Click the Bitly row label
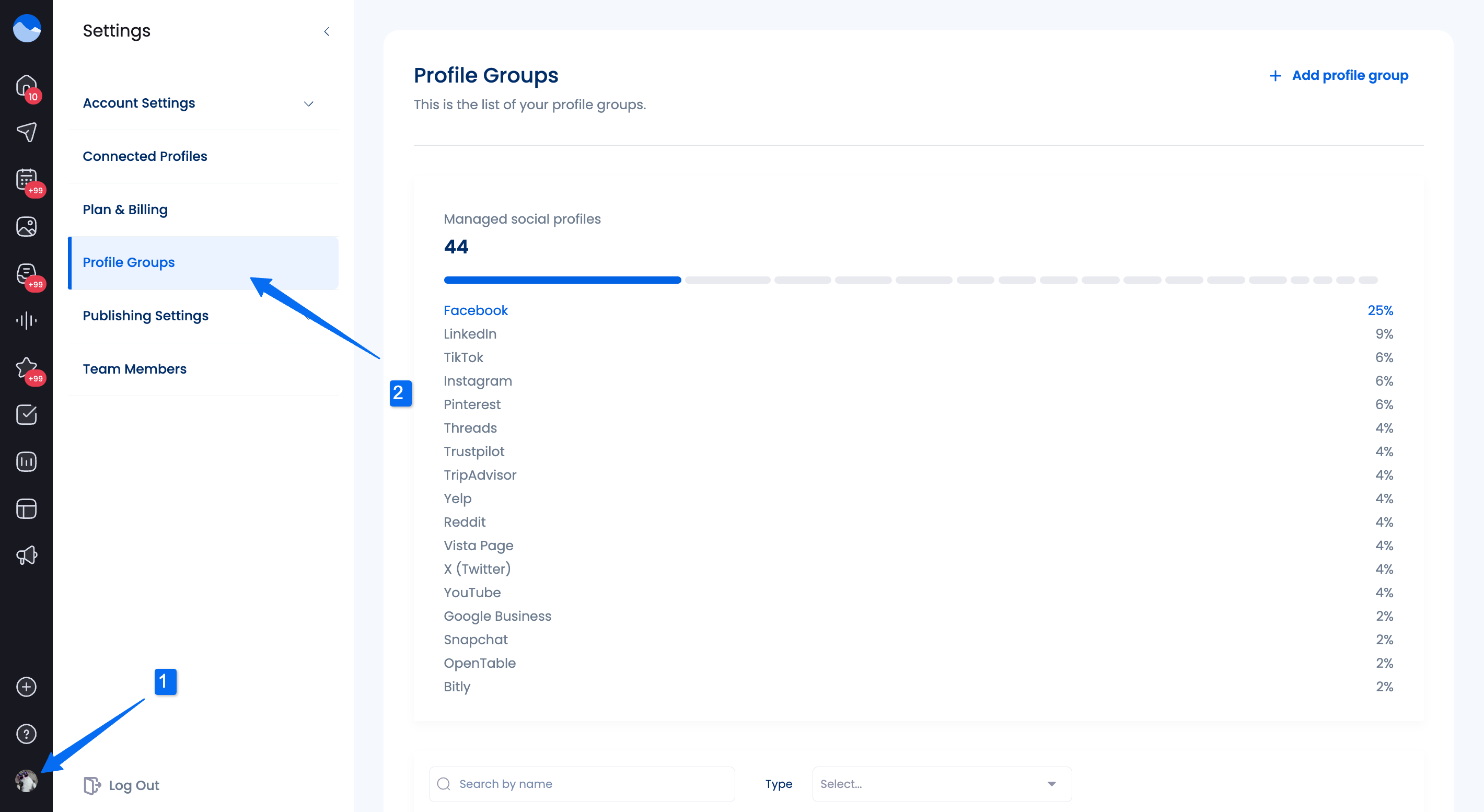 click(x=457, y=687)
